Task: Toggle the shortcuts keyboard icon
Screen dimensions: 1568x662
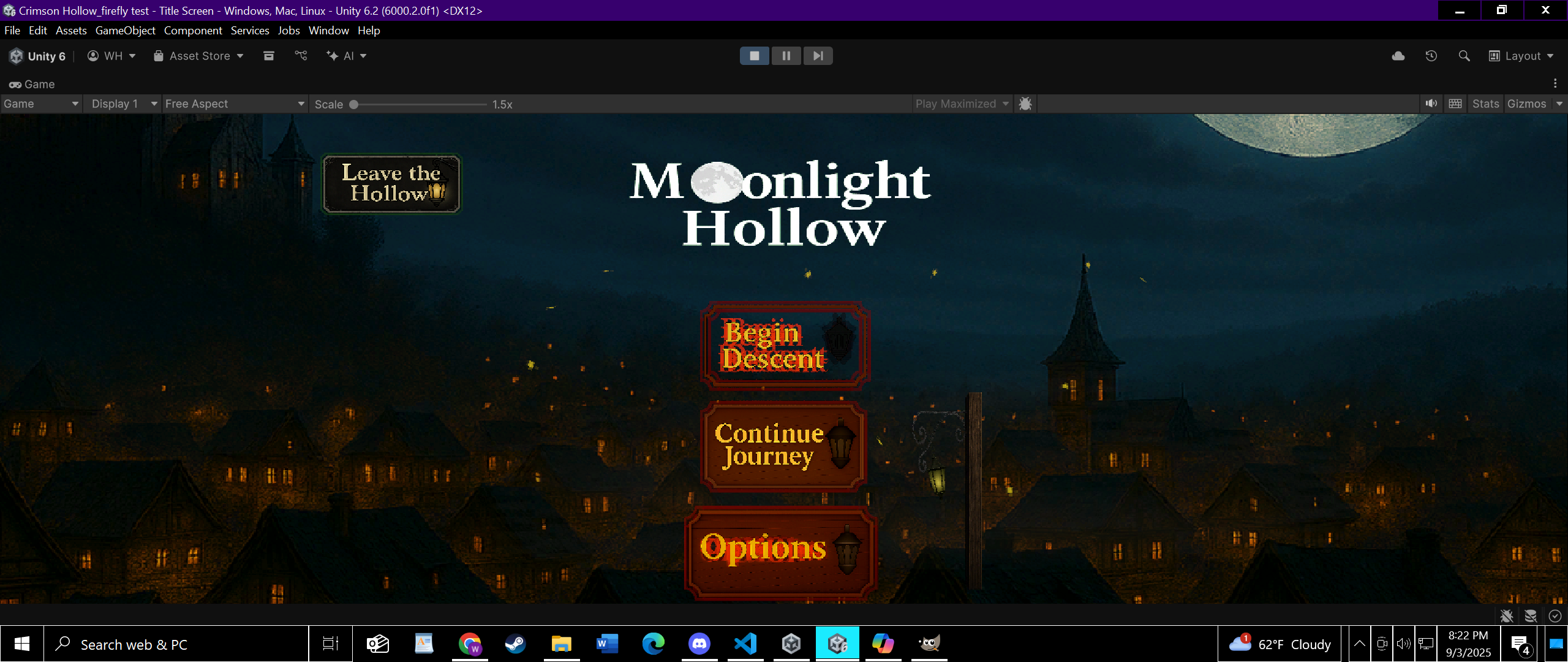Action: point(1455,104)
